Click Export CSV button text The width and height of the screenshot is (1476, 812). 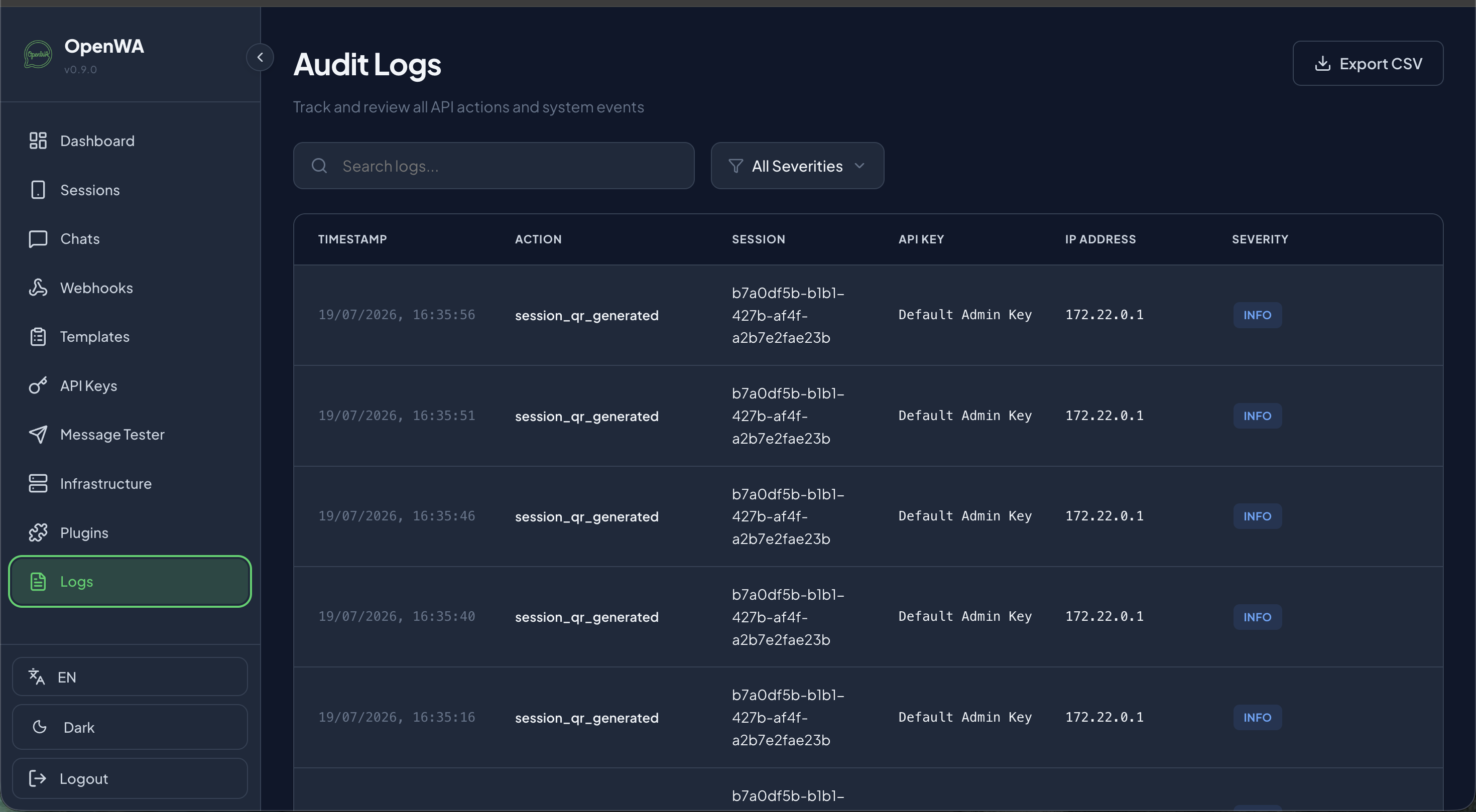[x=1381, y=64]
